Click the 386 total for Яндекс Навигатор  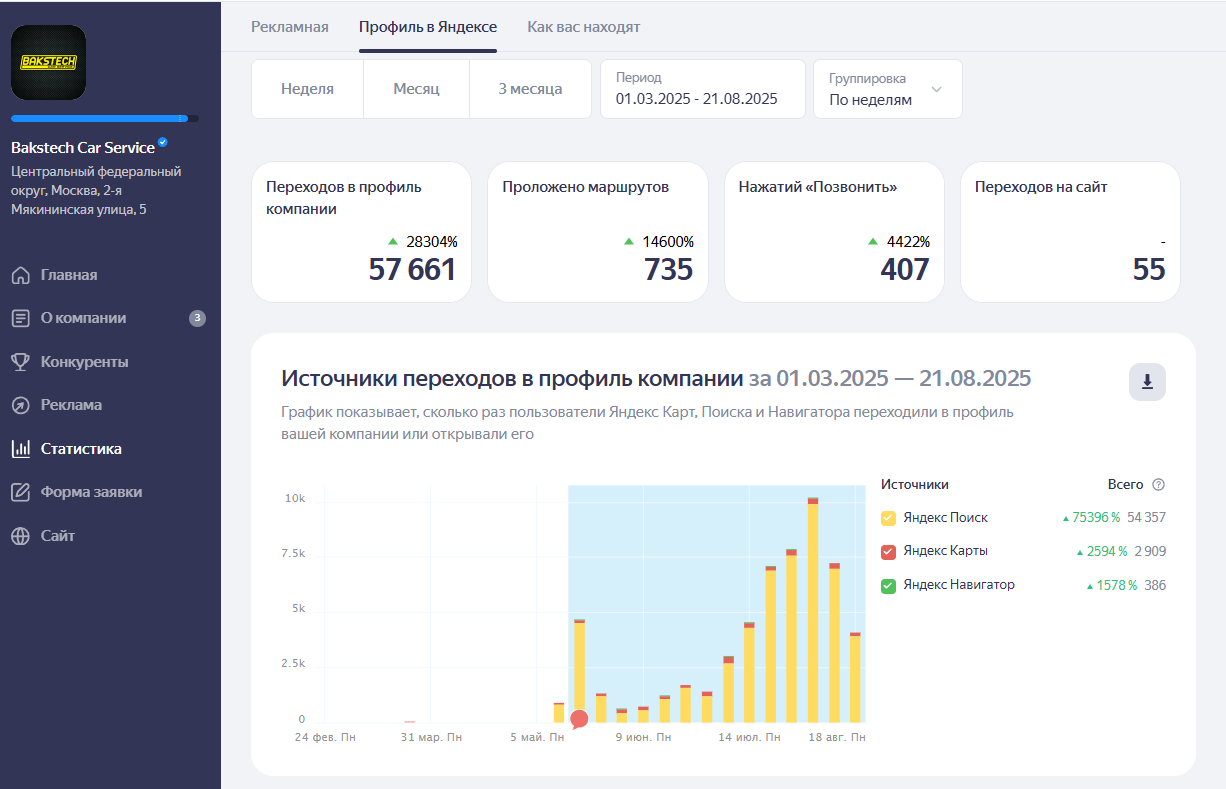[x=1155, y=586]
